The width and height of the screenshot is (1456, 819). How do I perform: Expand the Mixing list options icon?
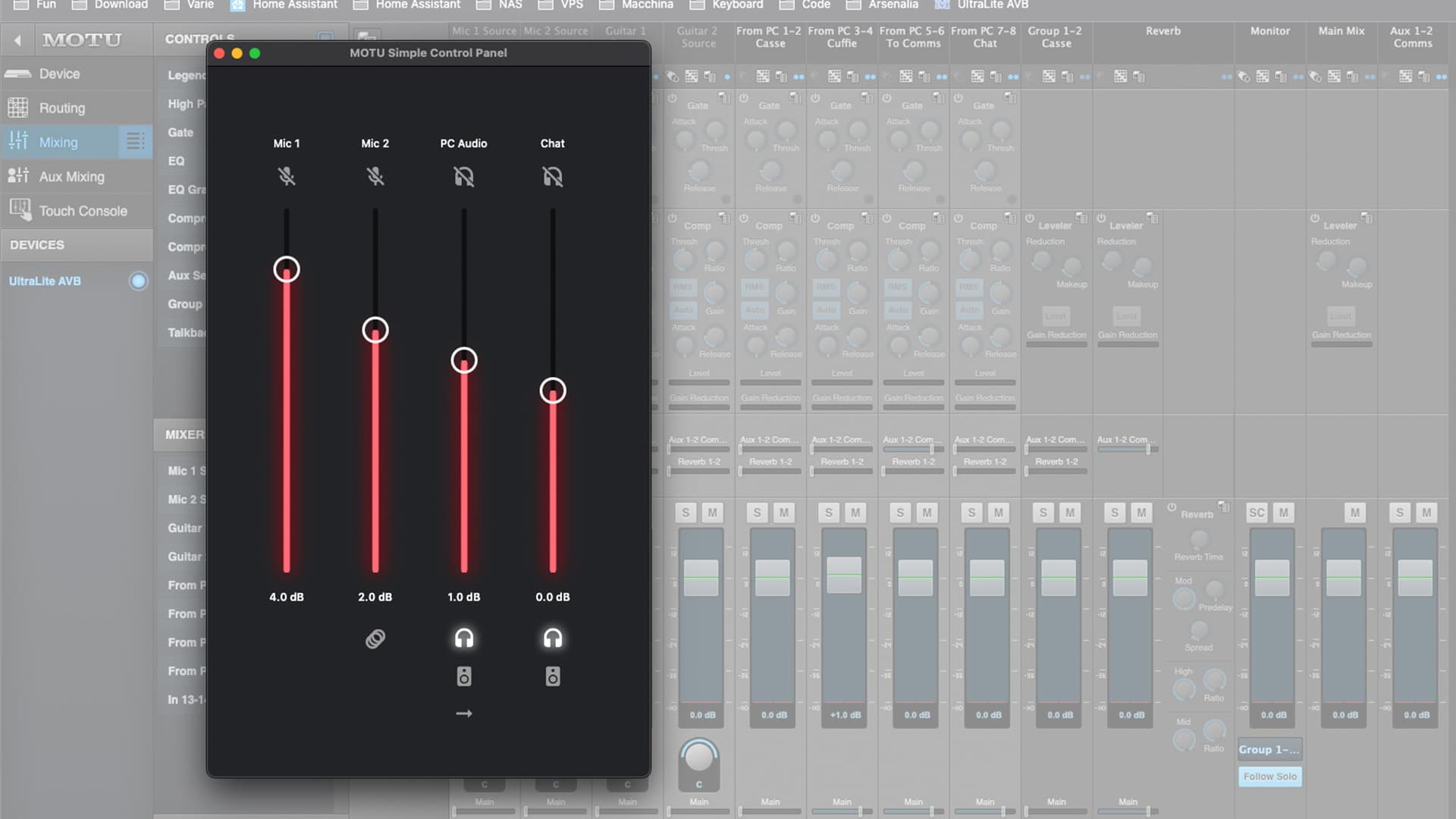(x=135, y=142)
